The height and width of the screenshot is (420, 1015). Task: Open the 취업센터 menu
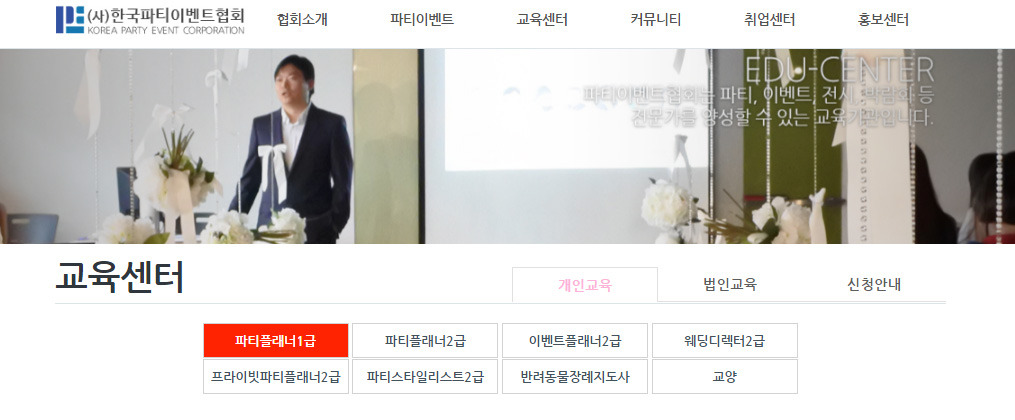coord(770,20)
